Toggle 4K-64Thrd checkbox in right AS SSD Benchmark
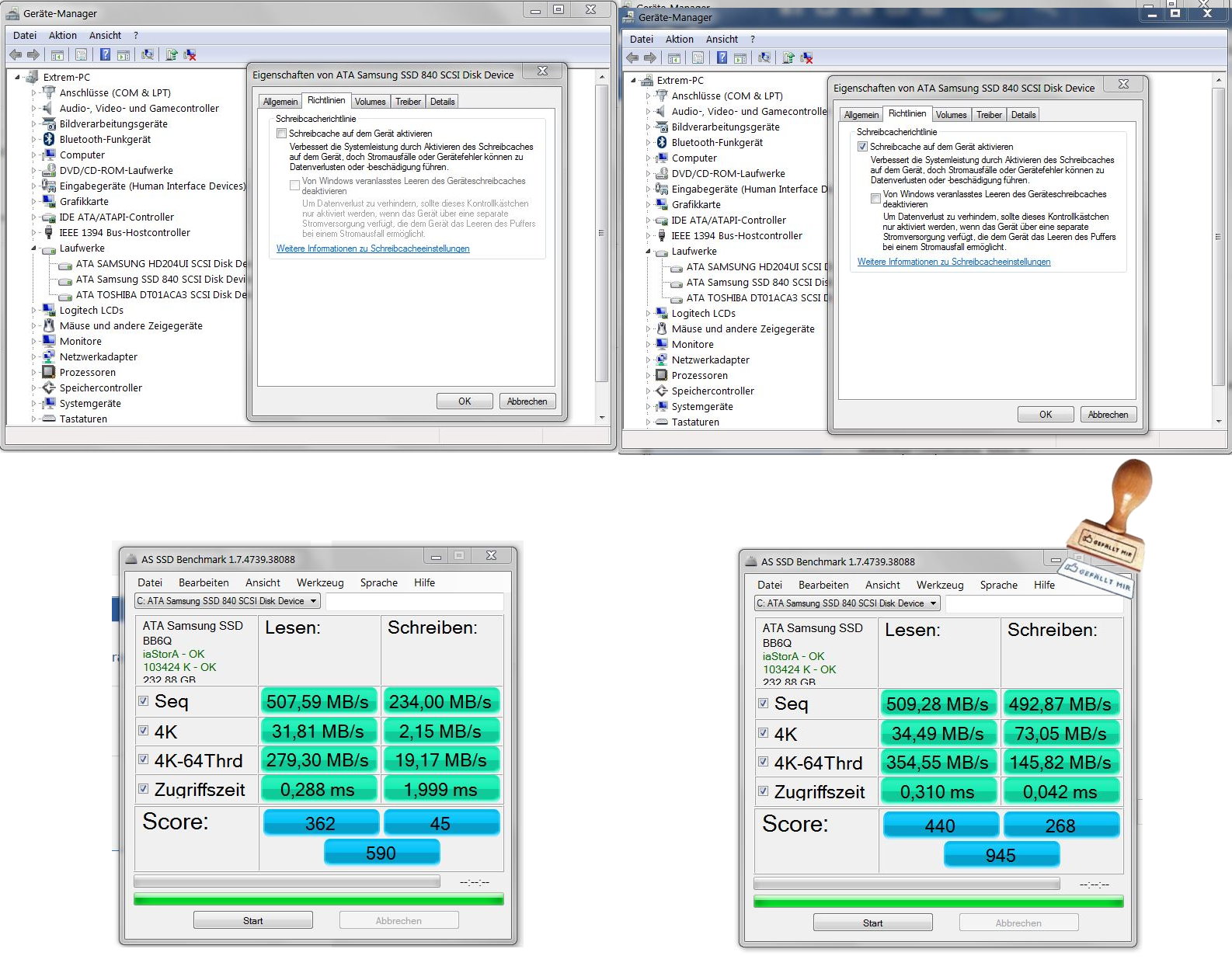 pyautogui.click(x=763, y=762)
